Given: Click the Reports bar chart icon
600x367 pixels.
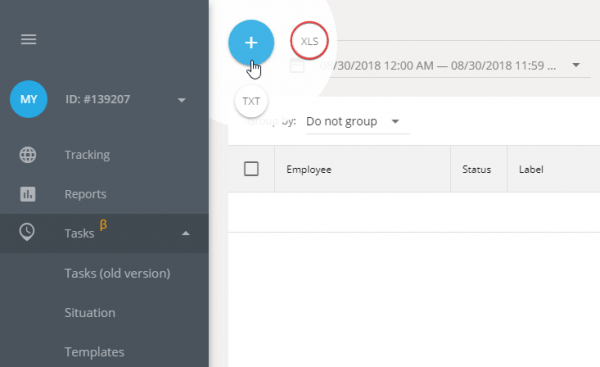Looking at the screenshot, I should [x=28, y=194].
